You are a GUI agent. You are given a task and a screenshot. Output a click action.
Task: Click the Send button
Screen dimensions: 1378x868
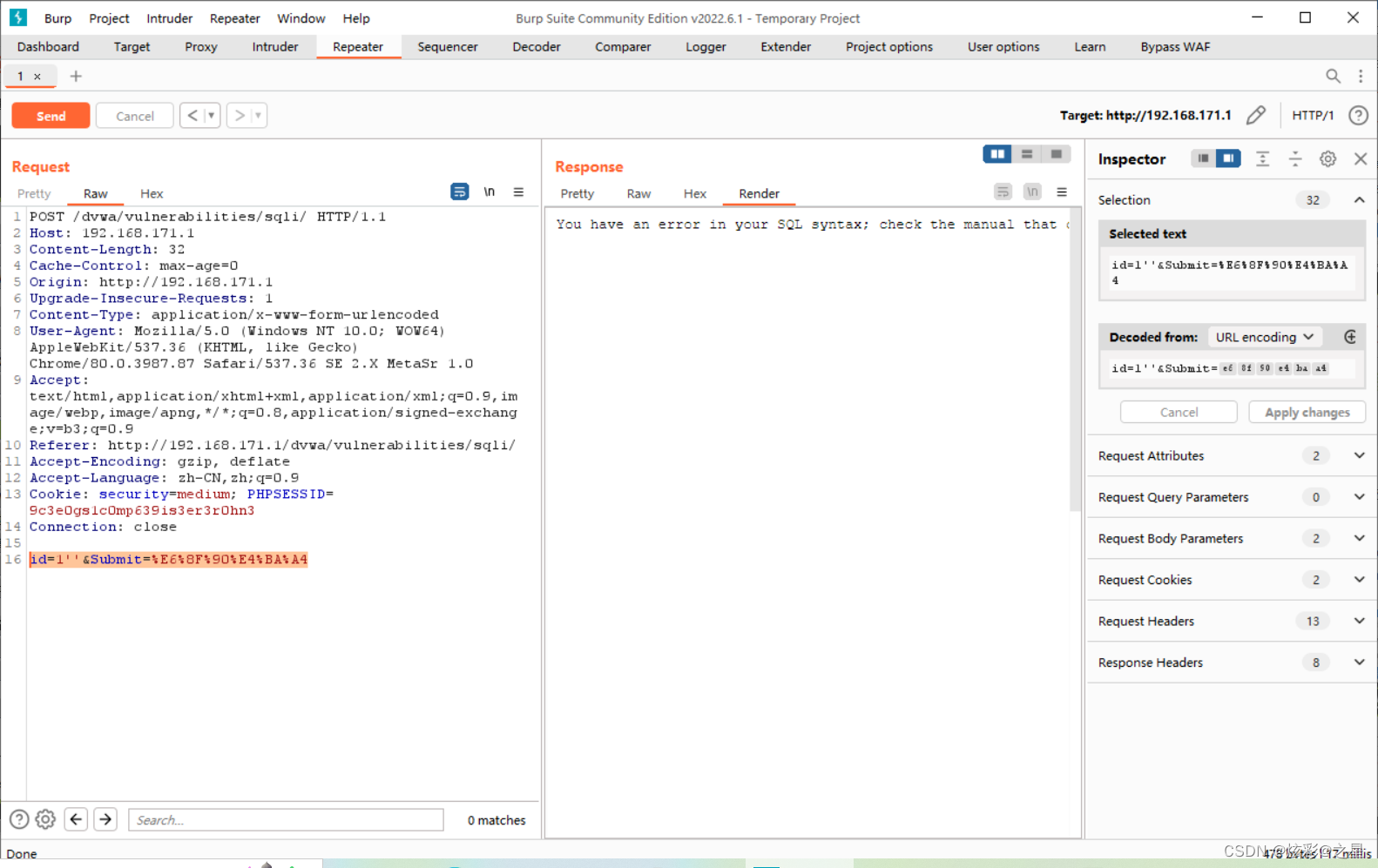51,116
